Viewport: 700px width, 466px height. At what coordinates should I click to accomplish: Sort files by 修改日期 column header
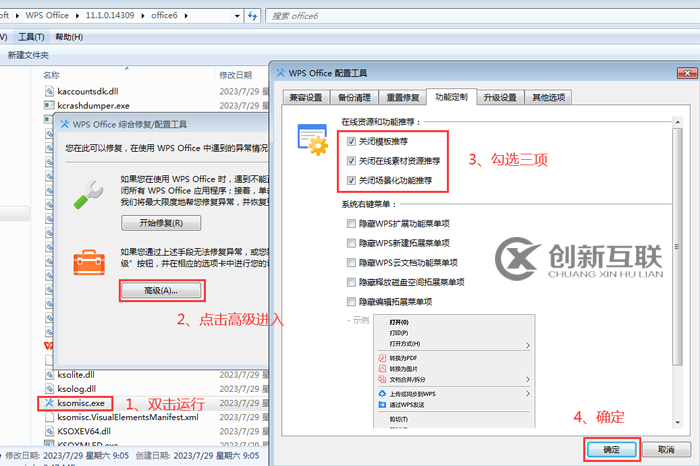coord(236,75)
